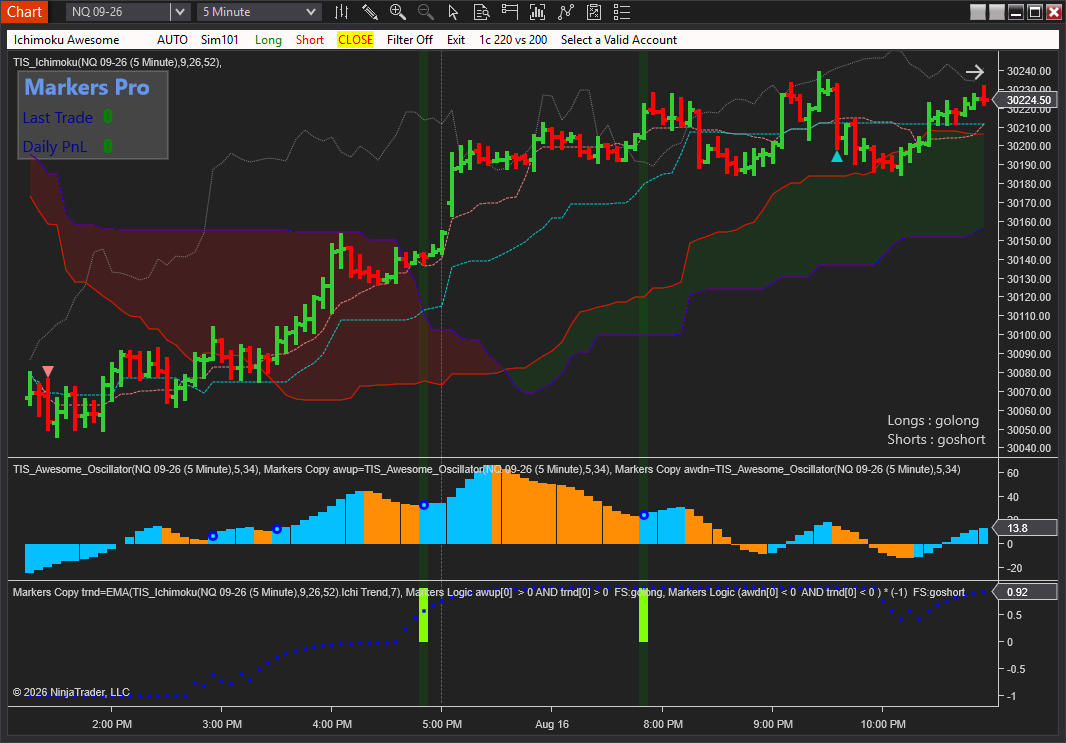Click the red Short button
This screenshot has height=743, width=1066.
[x=309, y=39]
